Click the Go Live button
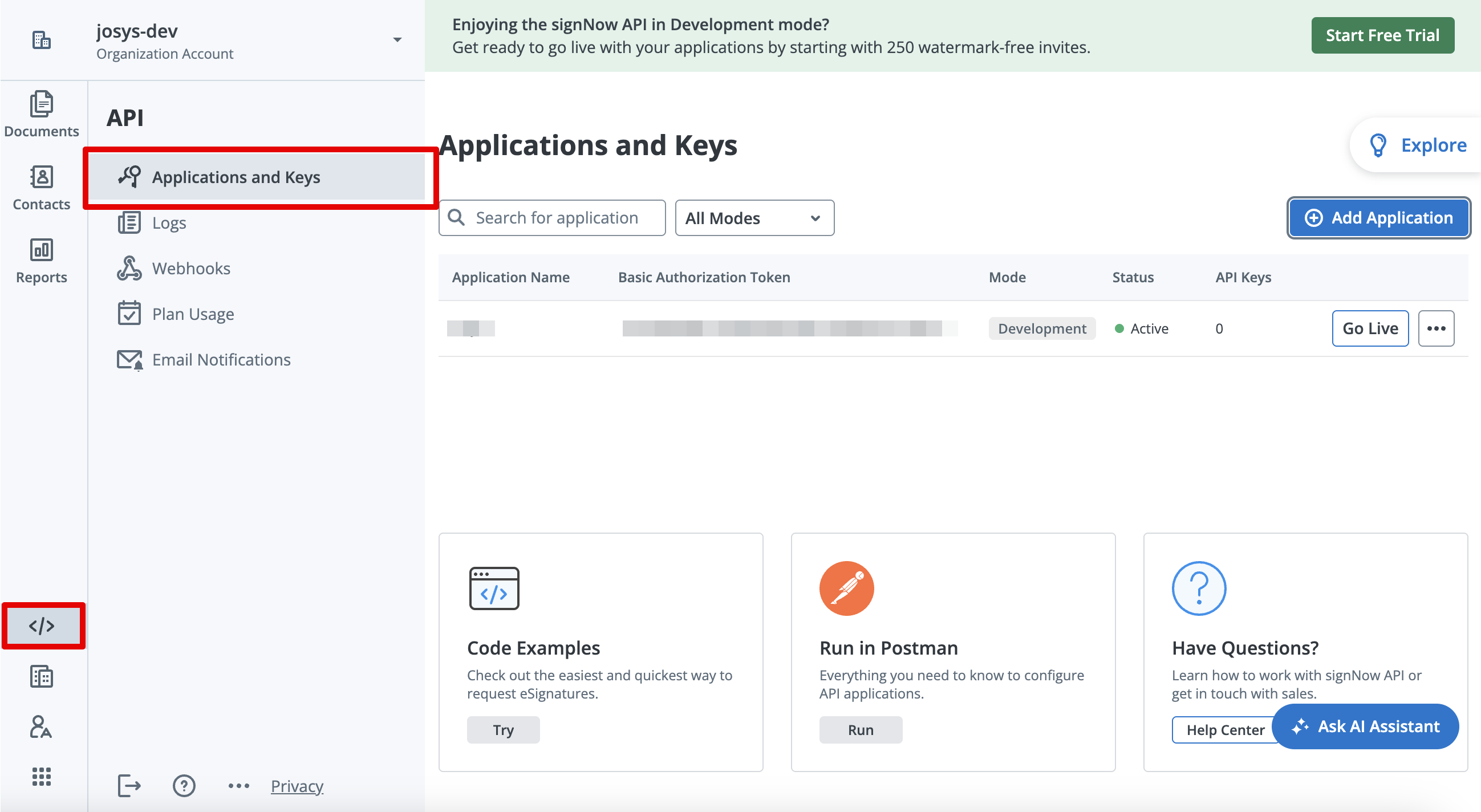1481x812 pixels. (x=1369, y=328)
